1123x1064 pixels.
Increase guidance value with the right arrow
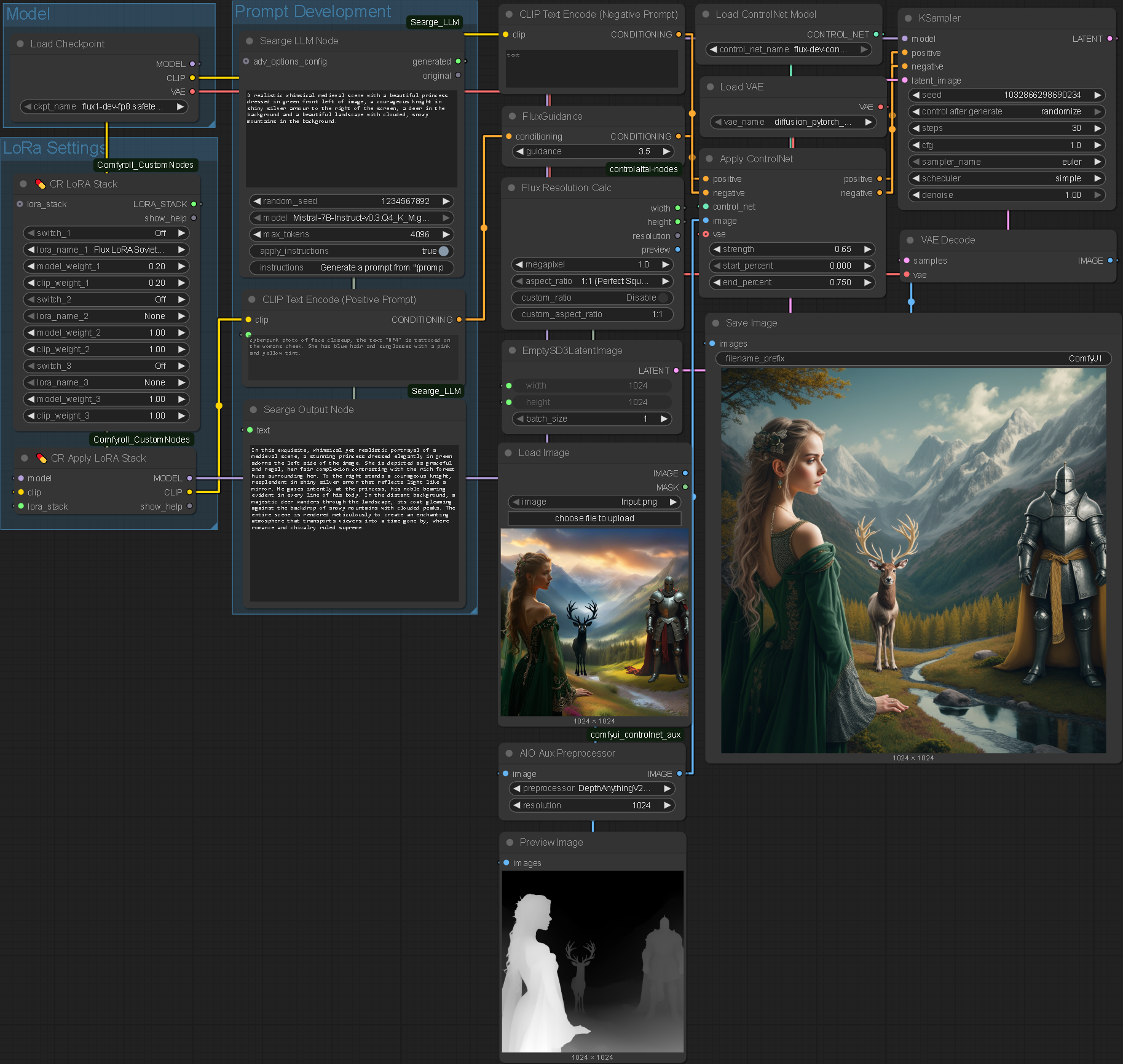pos(666,151)
